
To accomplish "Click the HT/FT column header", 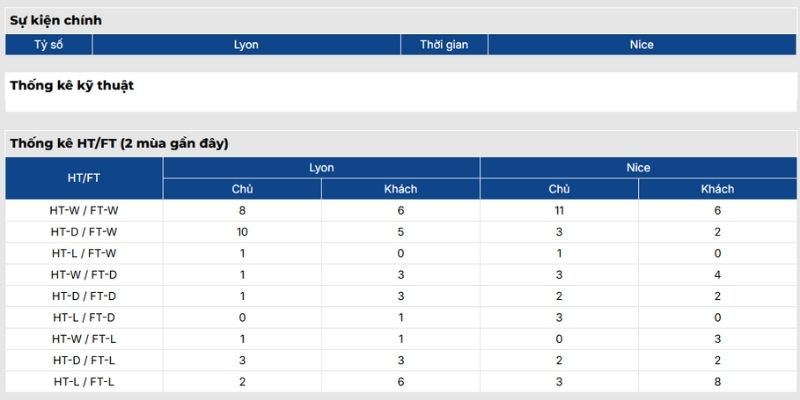I will click(x=84, y=178).
